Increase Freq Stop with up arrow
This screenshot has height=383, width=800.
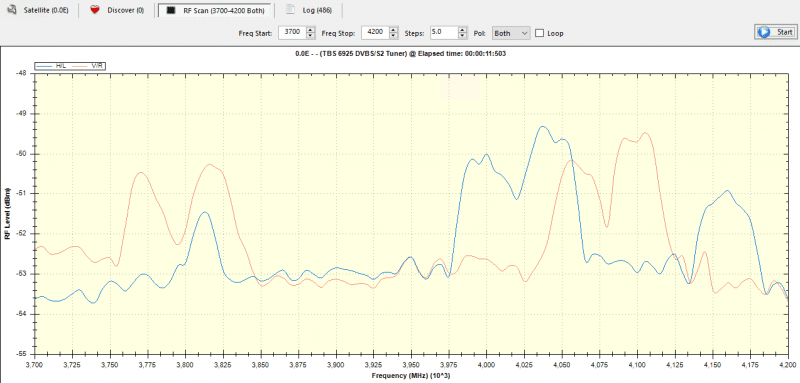tap(393, 30)
